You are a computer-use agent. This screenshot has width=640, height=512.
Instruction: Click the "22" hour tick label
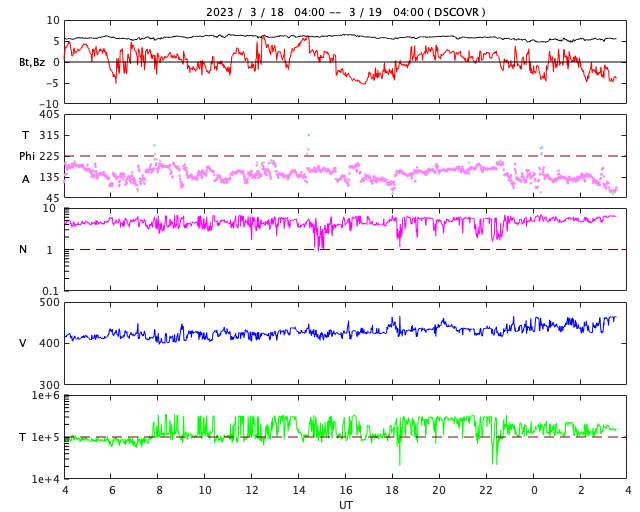point(486,490)
